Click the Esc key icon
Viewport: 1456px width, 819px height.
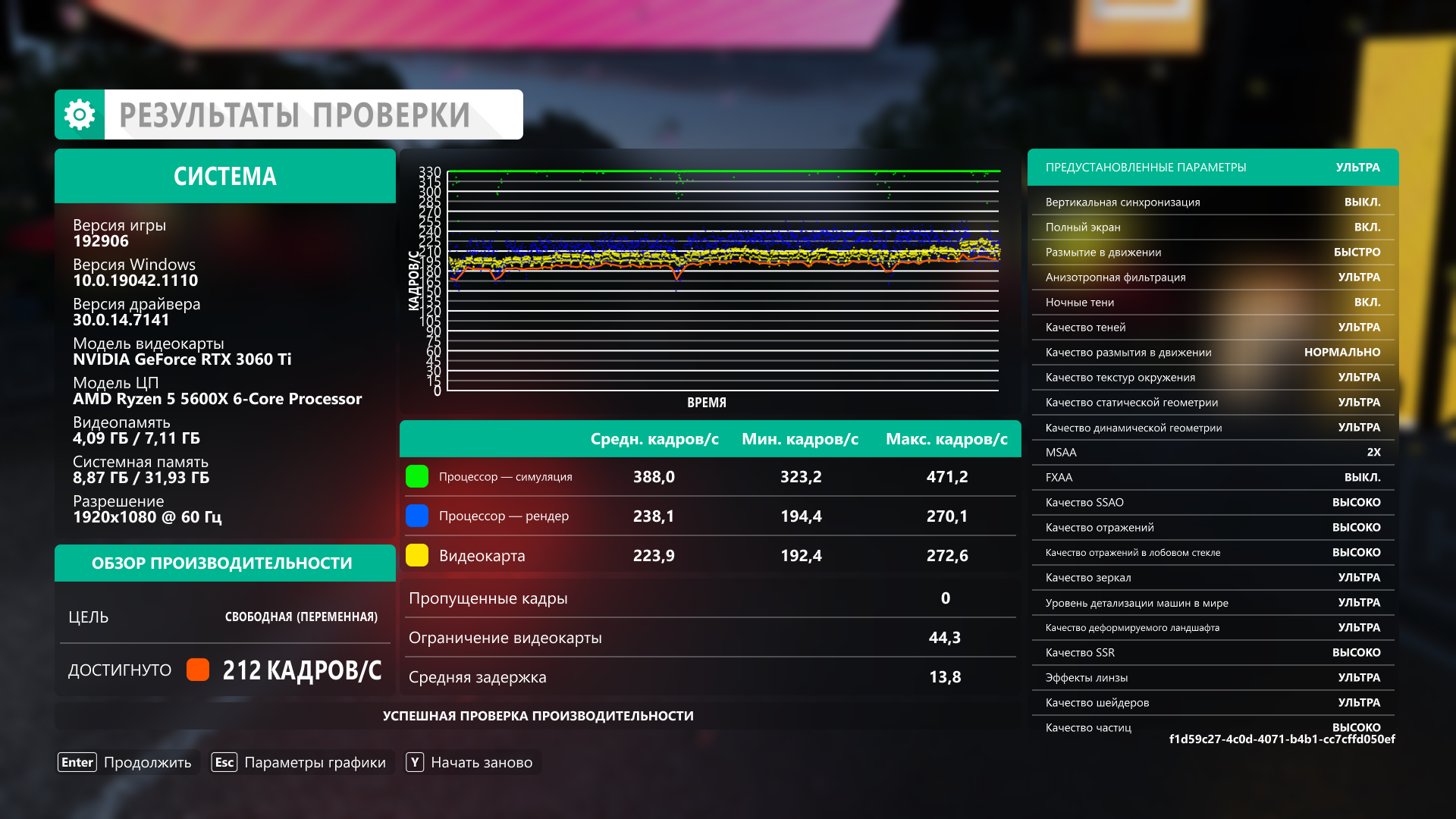(224, 762)
